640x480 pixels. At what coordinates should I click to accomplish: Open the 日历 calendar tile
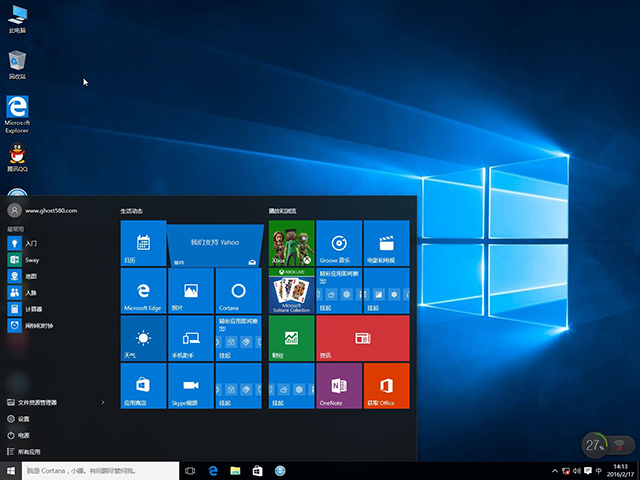click(143, 243)
